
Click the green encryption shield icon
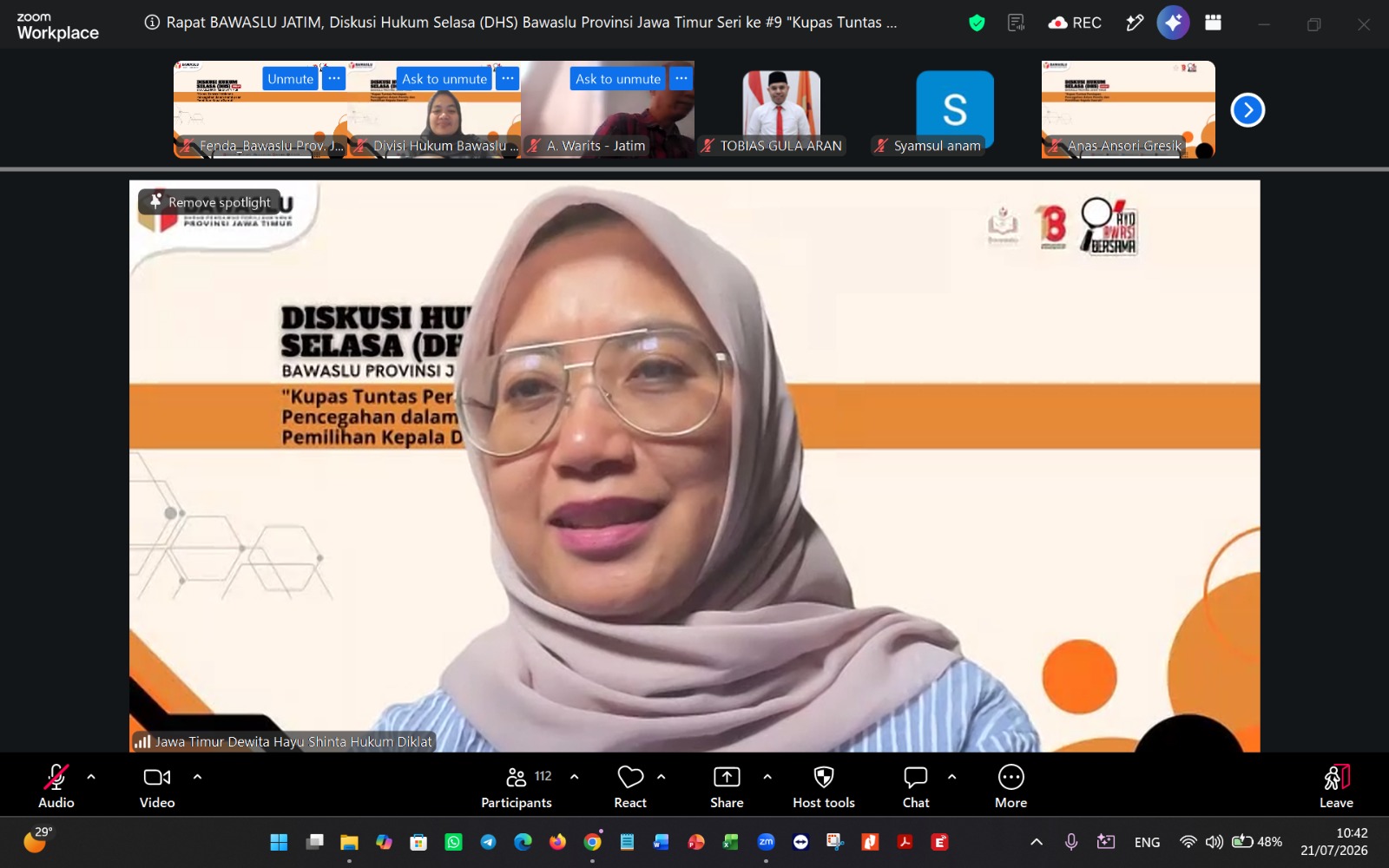(977, 23)
